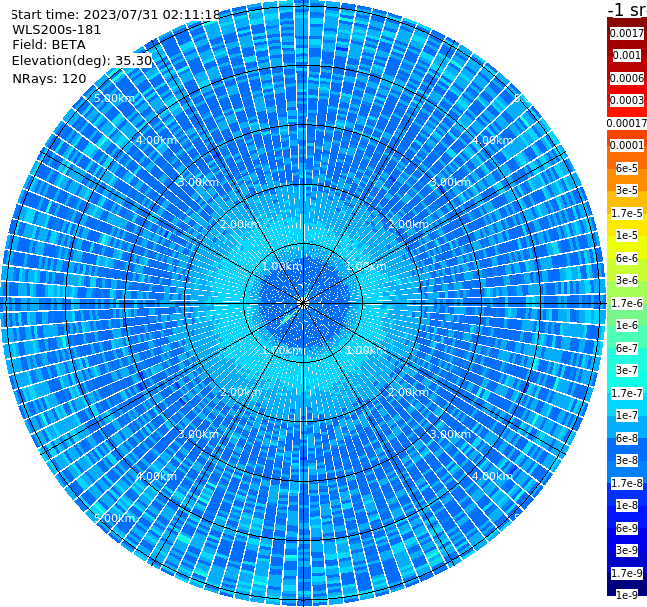This screenshot has width=647, height=607.
Task: Select the 0.0001 colorbar tick label
Action: 627,145
